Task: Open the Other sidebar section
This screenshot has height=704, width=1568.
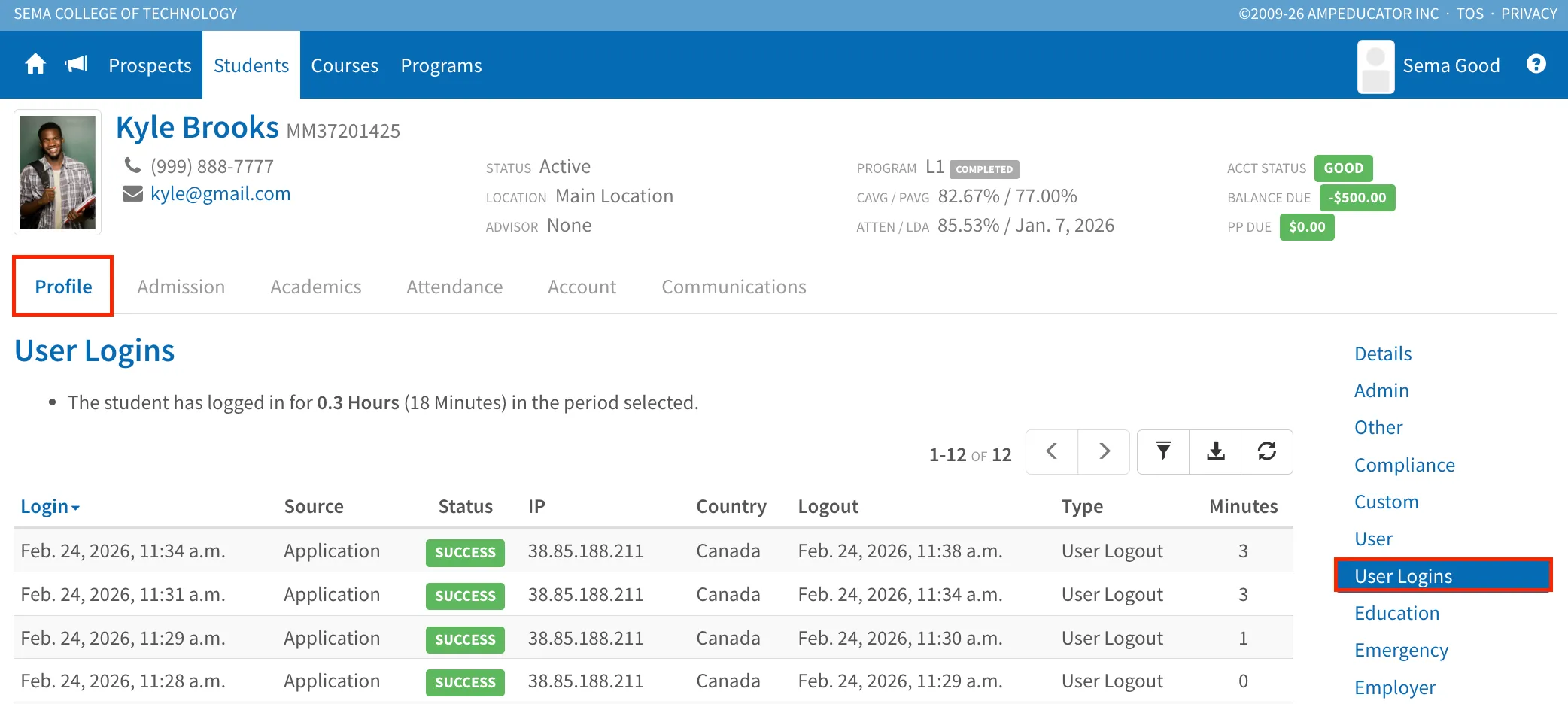Action: [1378, 427]
